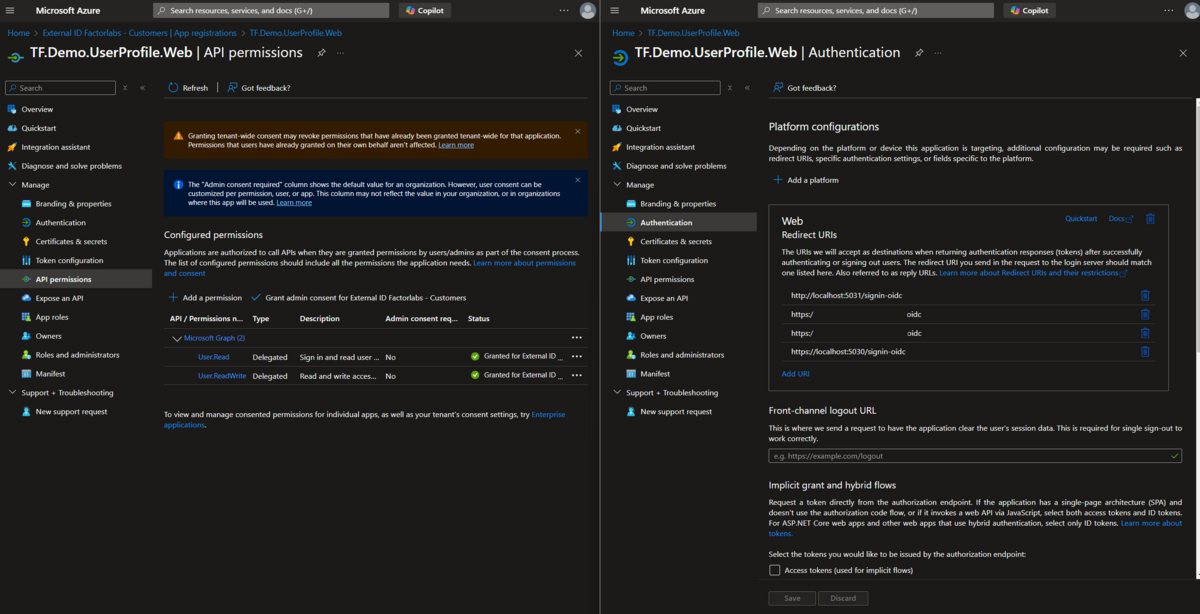Open Copilot in the left portal header
This screenshot has width=1200, height=614.
(424, 10)
